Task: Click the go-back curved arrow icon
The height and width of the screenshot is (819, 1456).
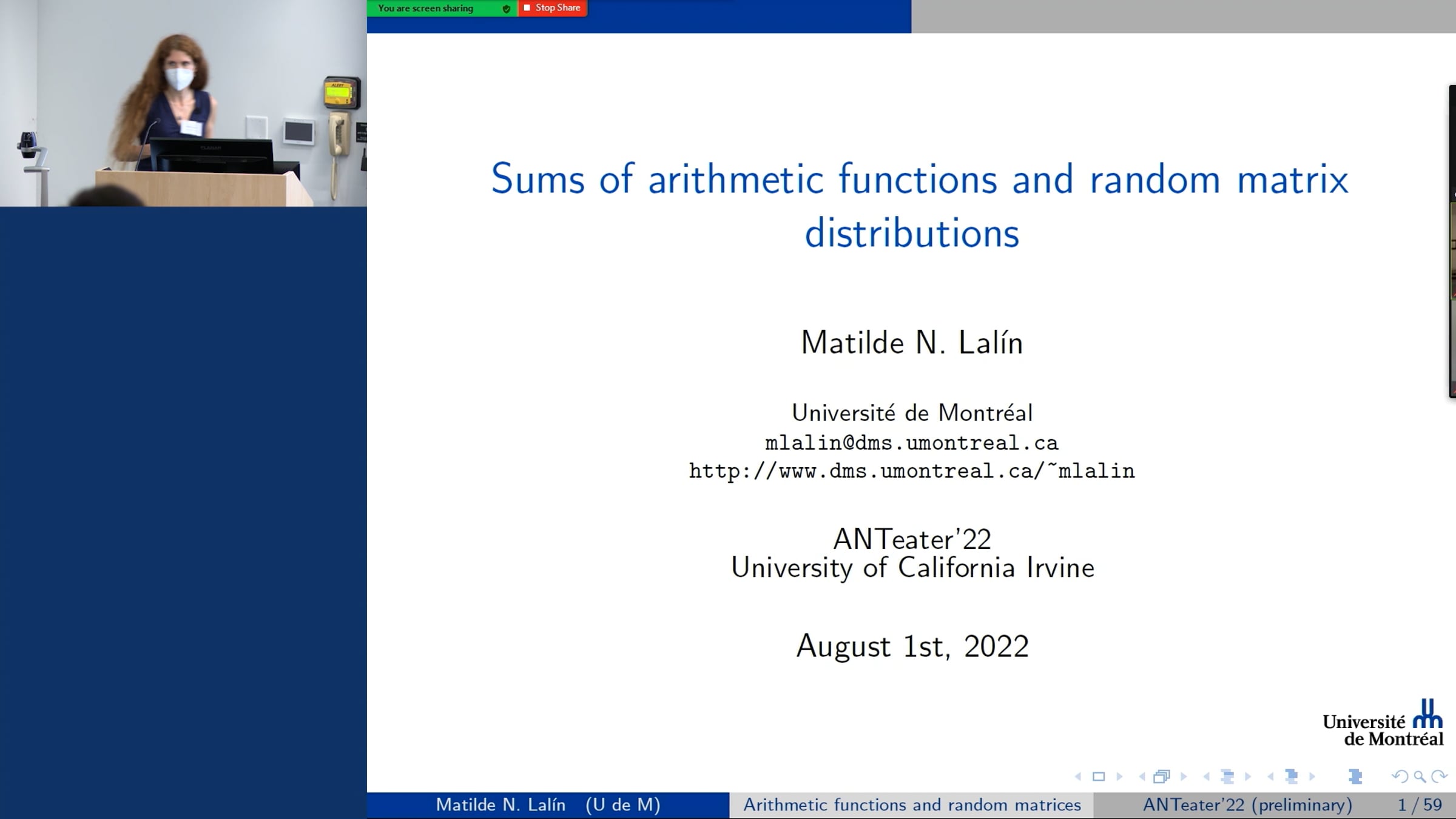Action: [x=1400, y=777]
